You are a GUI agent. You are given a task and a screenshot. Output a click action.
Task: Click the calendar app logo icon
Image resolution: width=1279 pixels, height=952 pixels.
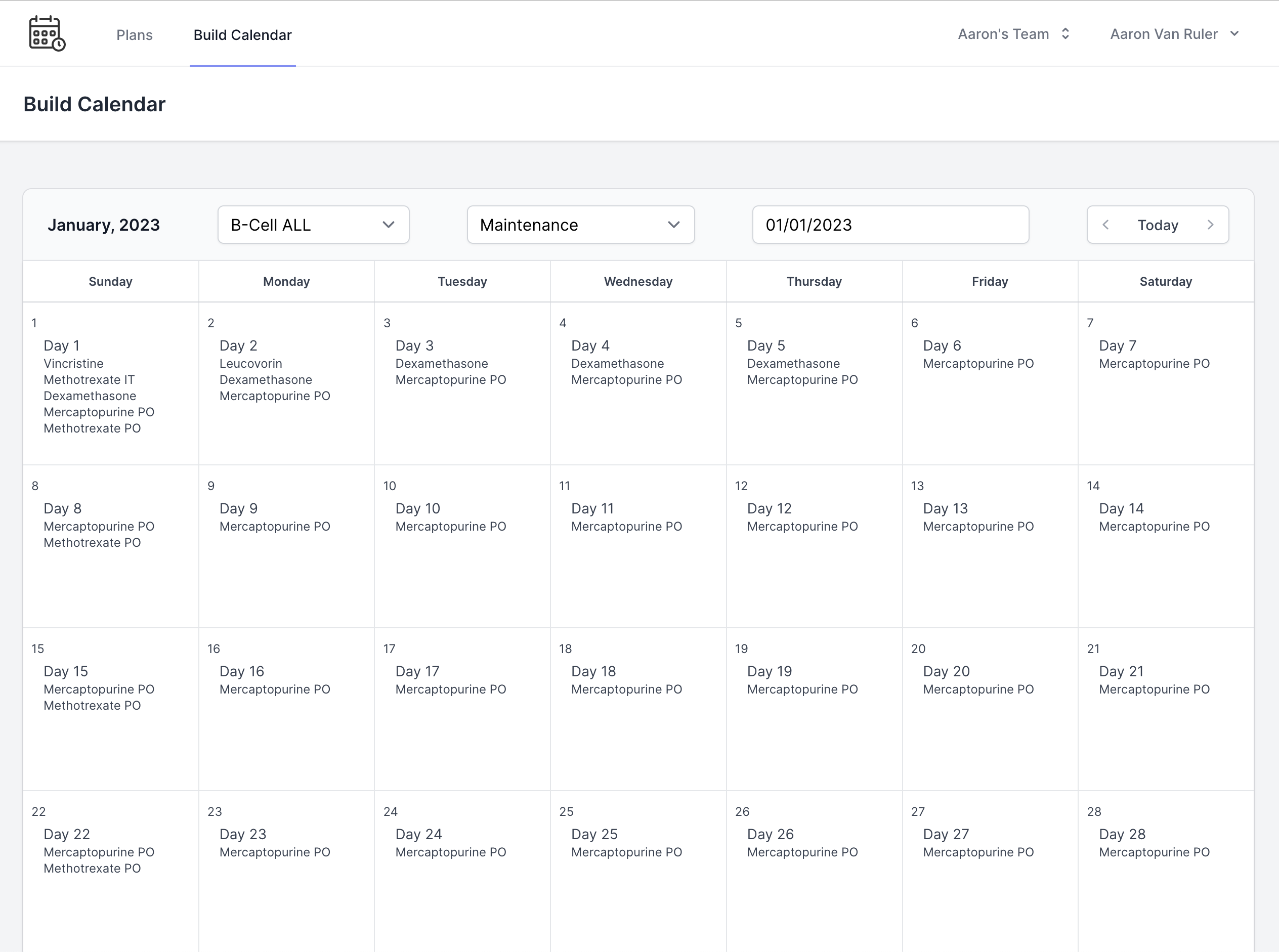point(46,33)
